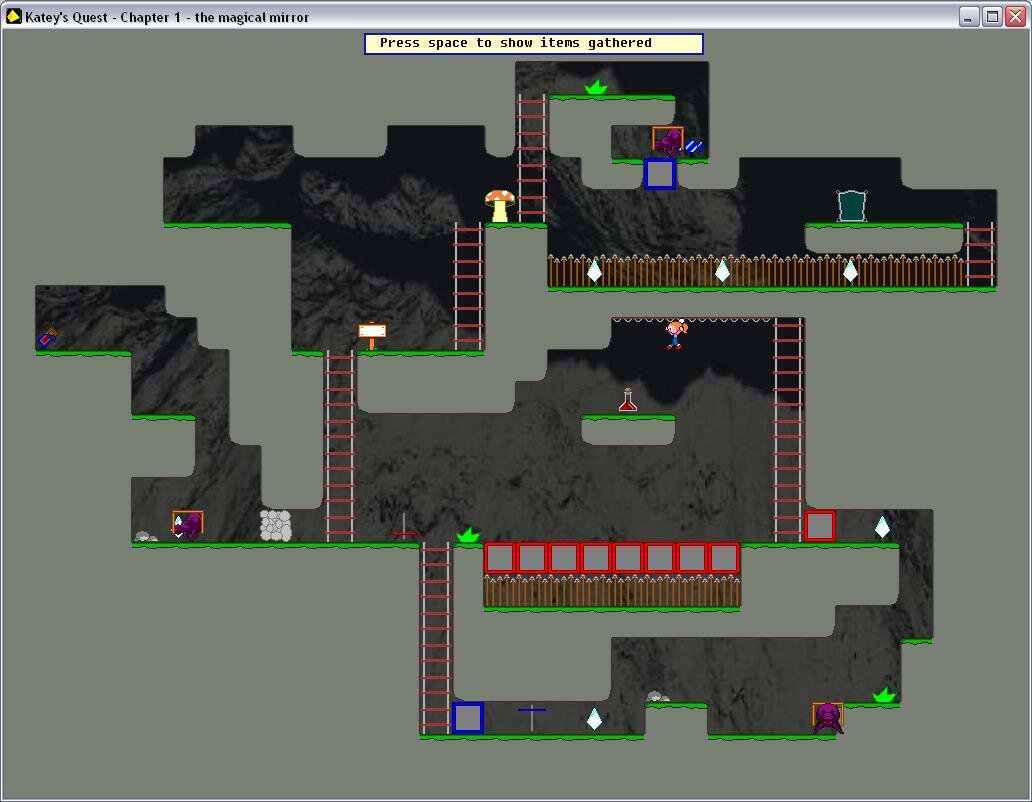This screenshot has height=802, width=1032.
Task: Click the red cross lever marker
Action: [403, 528]
